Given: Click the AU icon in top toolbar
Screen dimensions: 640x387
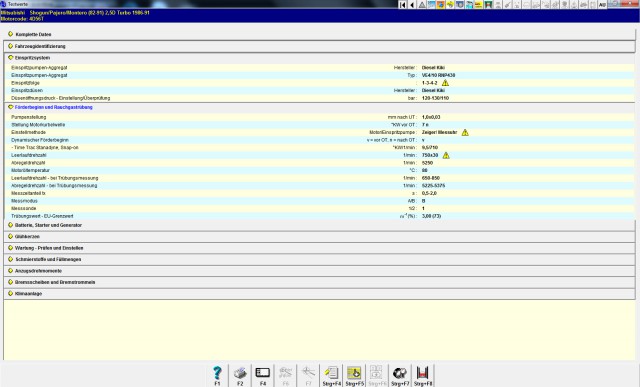Looking at the screenshot, I should pyautogui.click(x=602, y=4).
